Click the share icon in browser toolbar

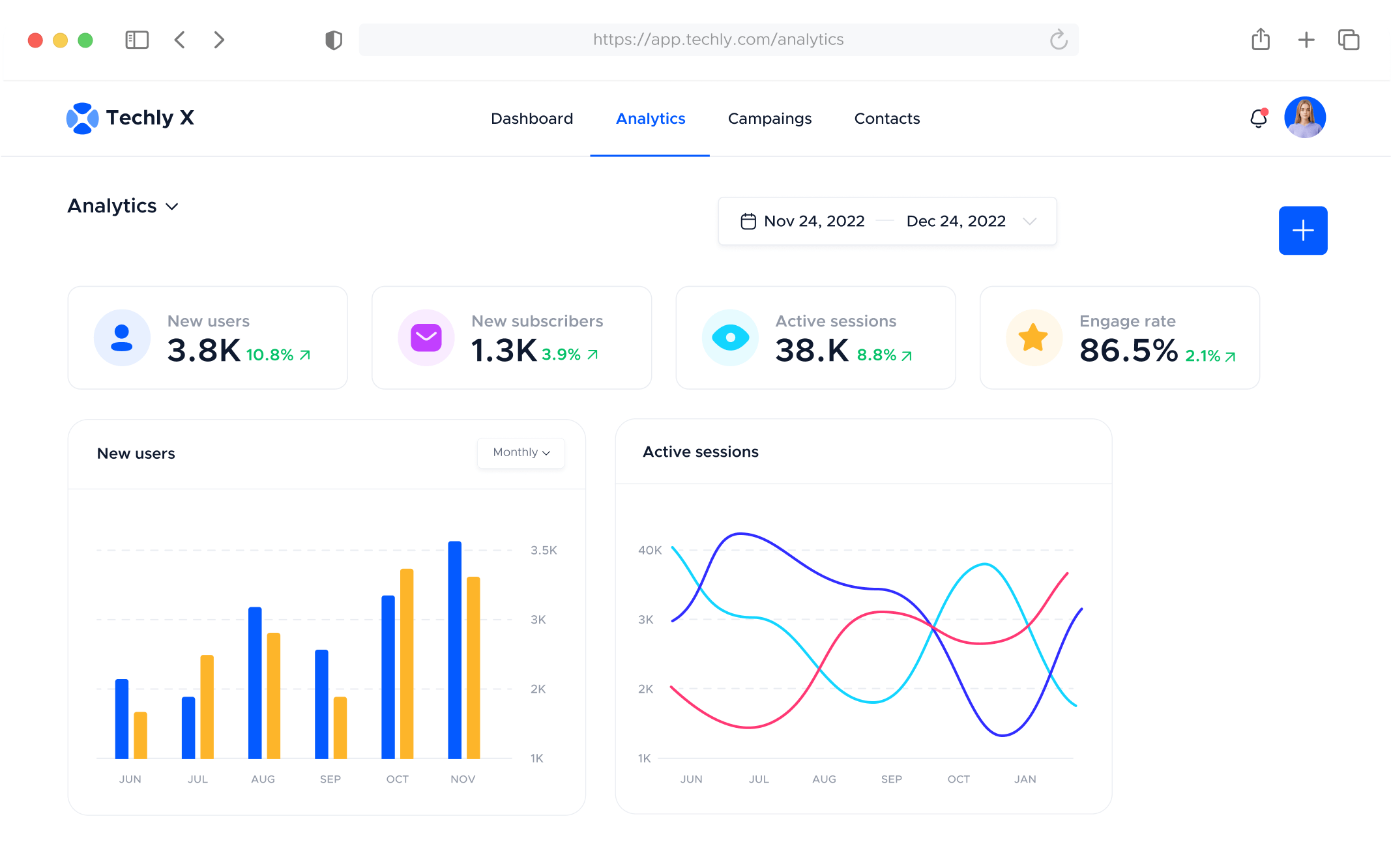(1260, 40)
